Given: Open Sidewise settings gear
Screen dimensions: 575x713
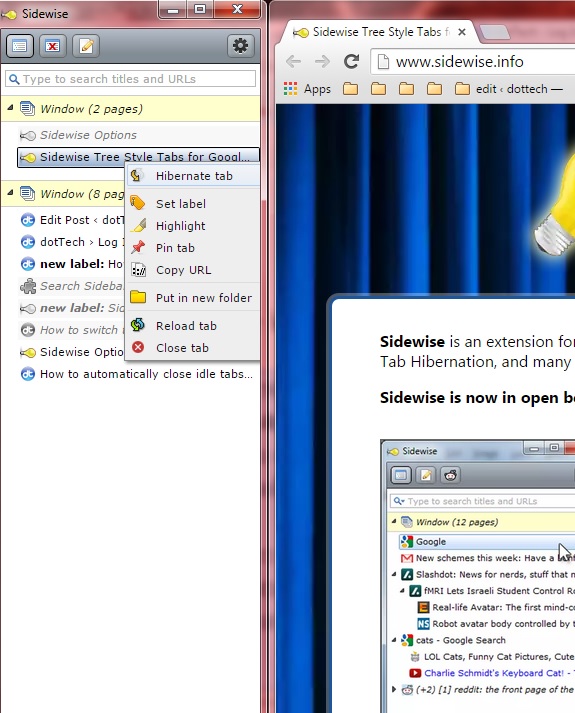Looking at the screenshot, I should 240,46.
